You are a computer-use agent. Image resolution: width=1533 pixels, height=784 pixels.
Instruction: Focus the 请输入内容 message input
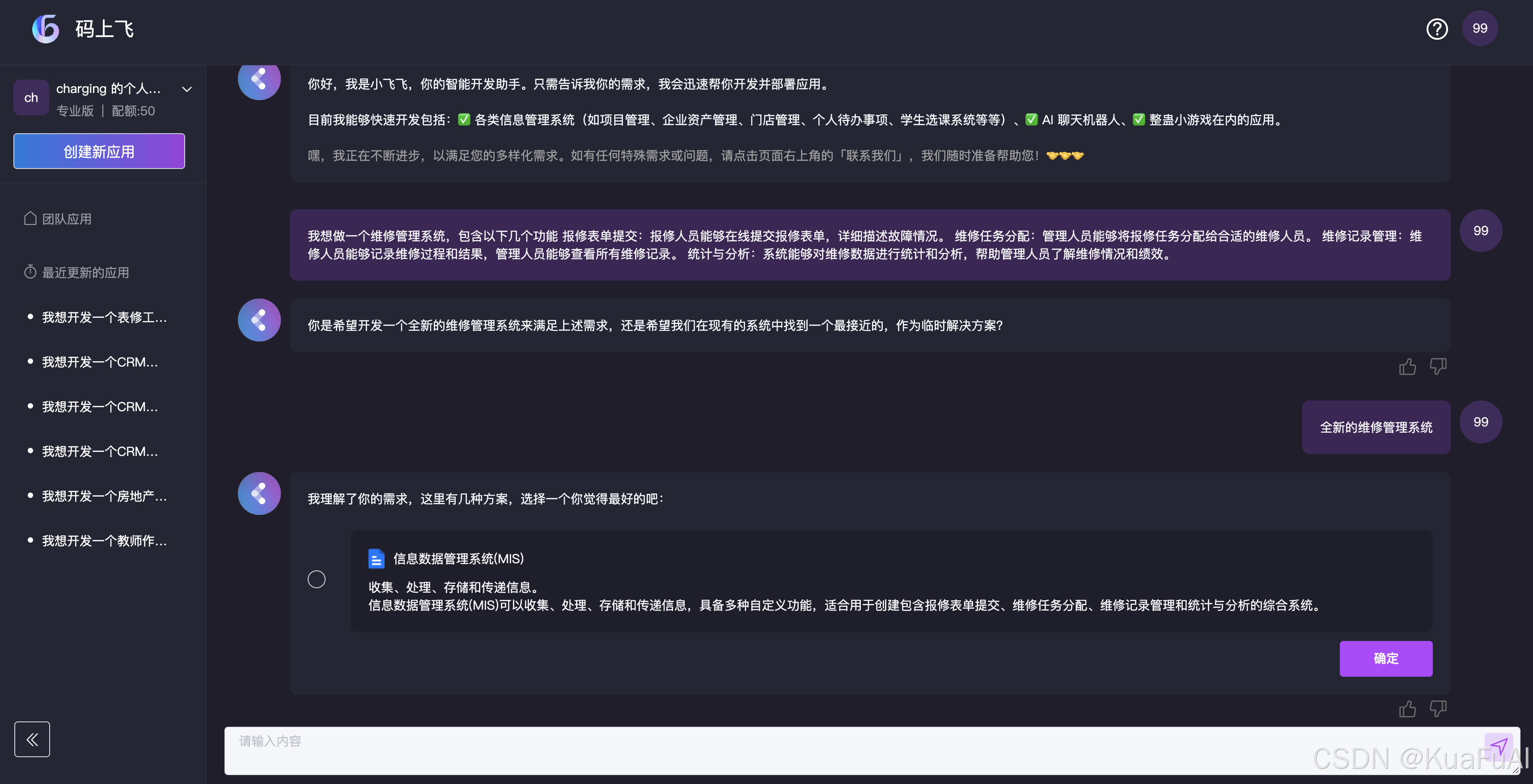pyautogui.click(x=833, y=750)
